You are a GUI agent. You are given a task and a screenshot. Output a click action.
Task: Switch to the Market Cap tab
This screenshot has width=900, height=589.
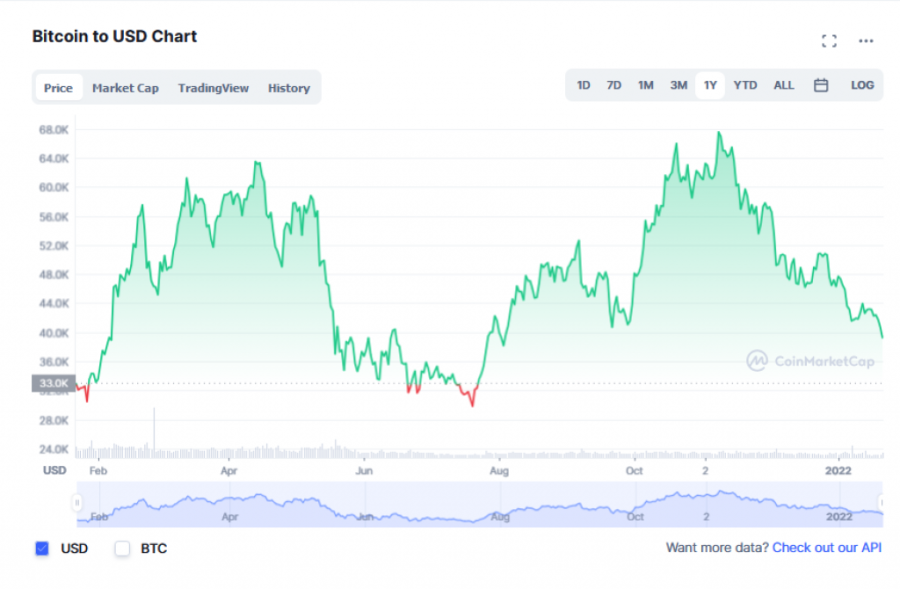coord(125,88)
